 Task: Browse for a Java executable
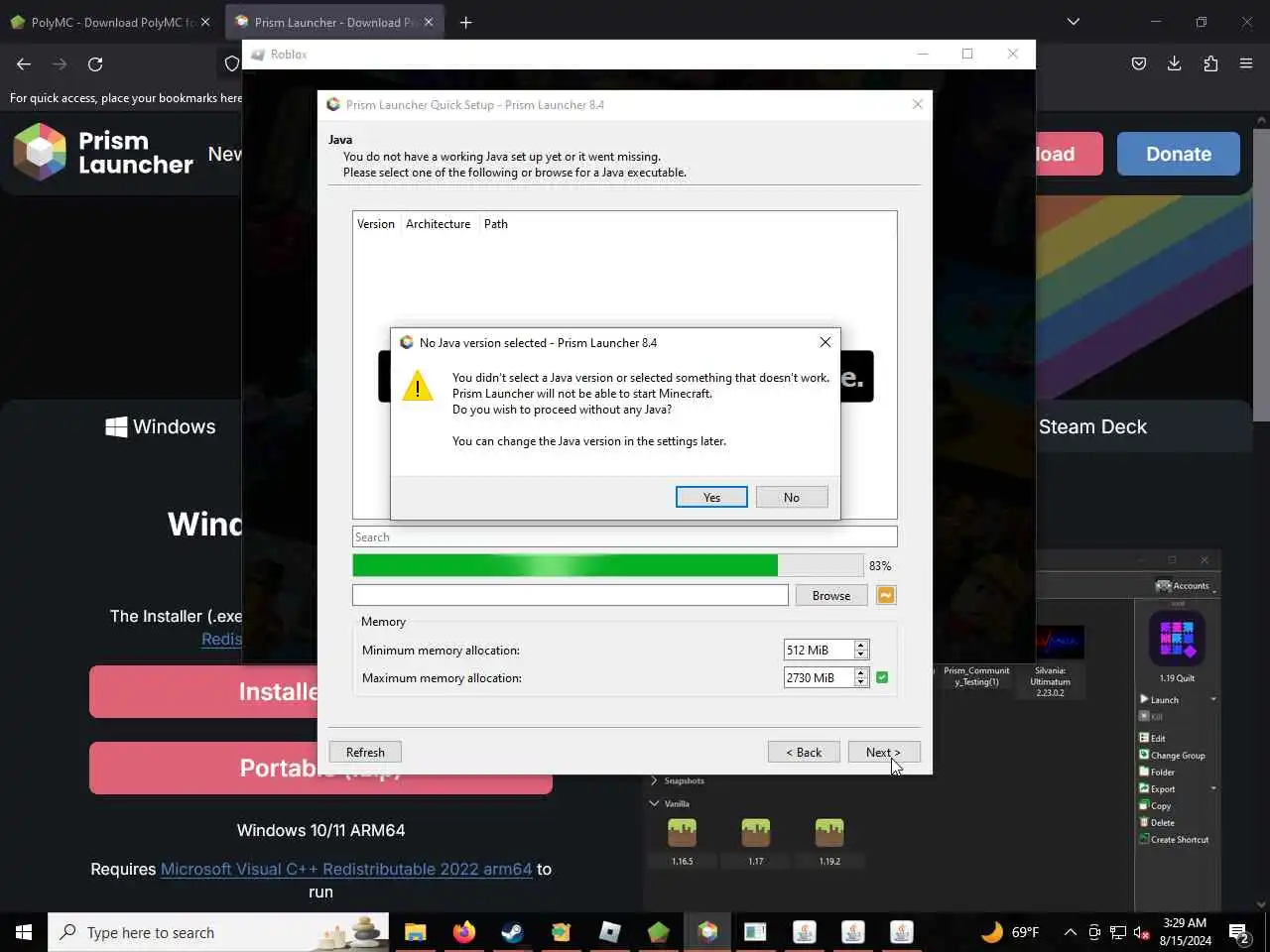click(x=831, y=595)
